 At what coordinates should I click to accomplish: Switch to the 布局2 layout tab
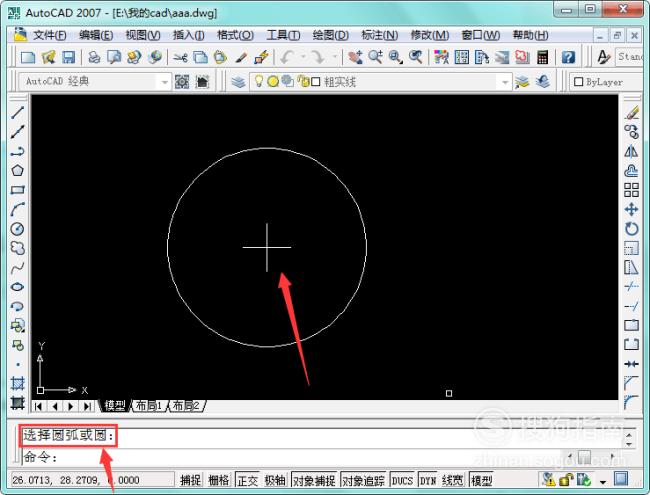click(x=186, y=405)
